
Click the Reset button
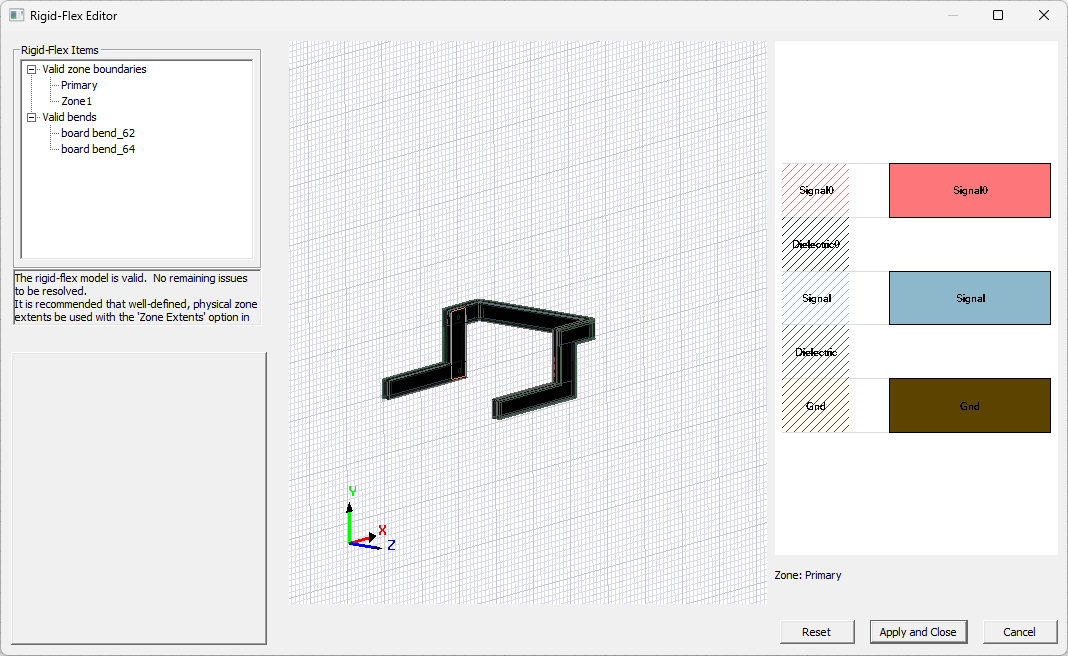pos(816,631)
